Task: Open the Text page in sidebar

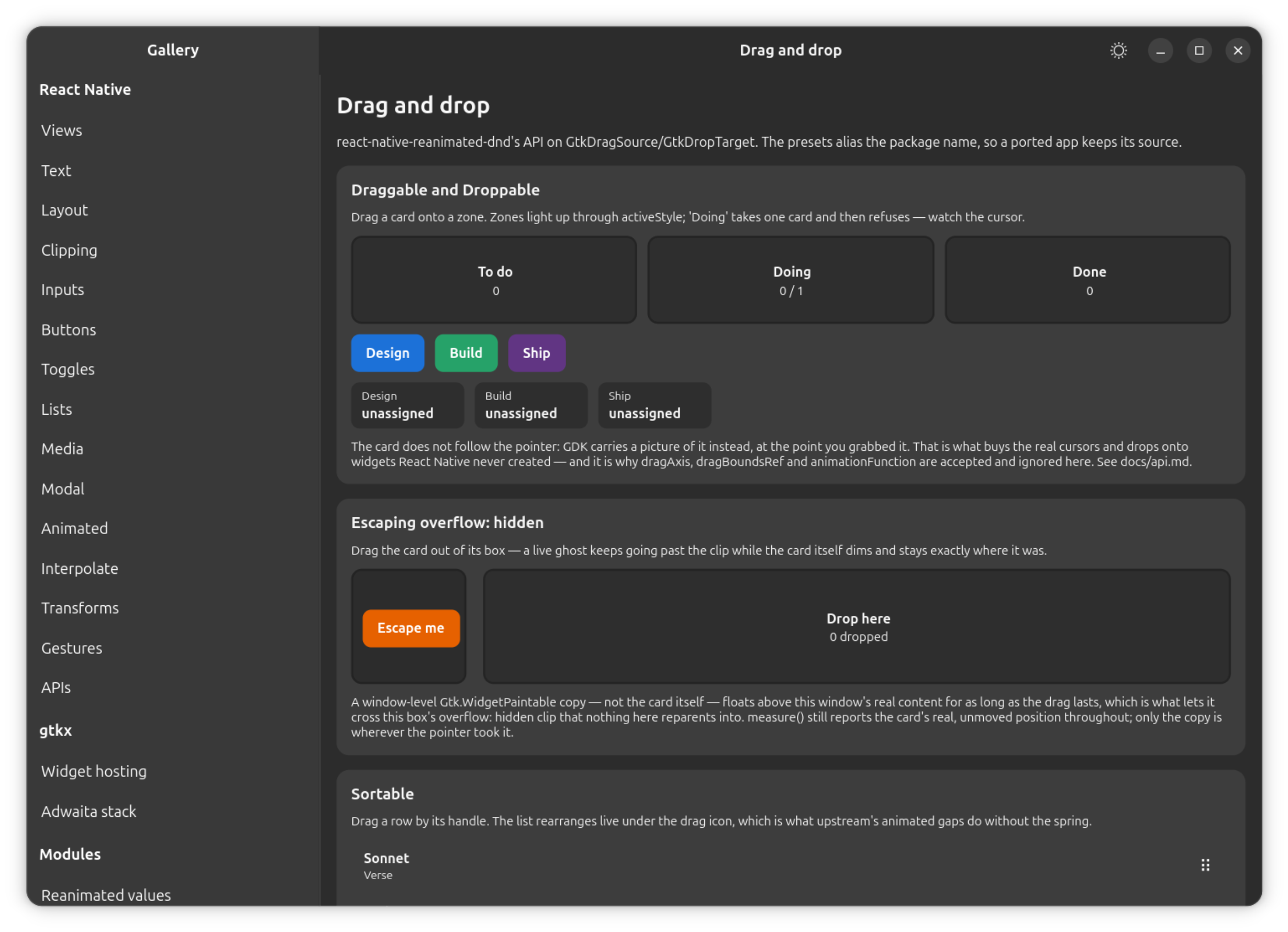Action: pos(173,170)
